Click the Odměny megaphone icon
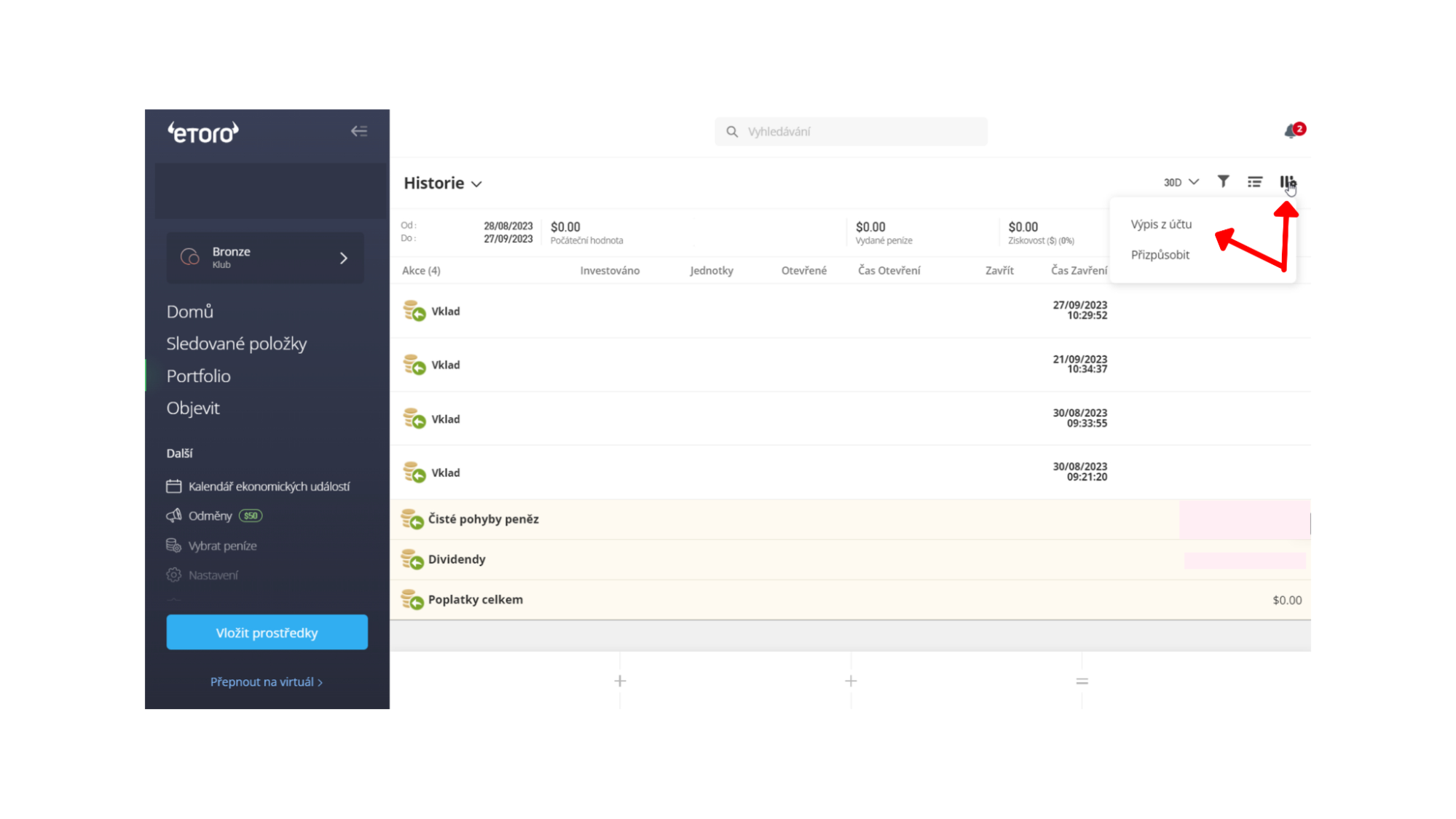Image resolution: width=1456 pixels, height=819 pixels. point(173,515)
